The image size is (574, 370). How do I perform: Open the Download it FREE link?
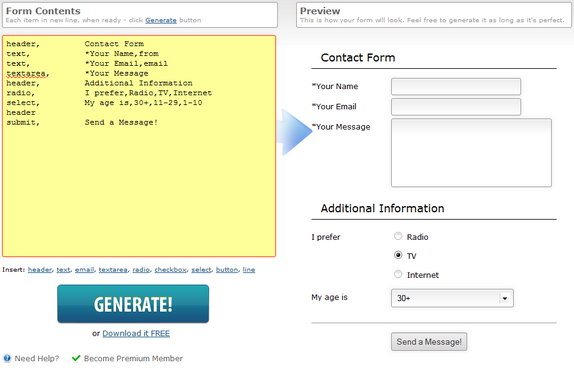click(x=136, y=333)
